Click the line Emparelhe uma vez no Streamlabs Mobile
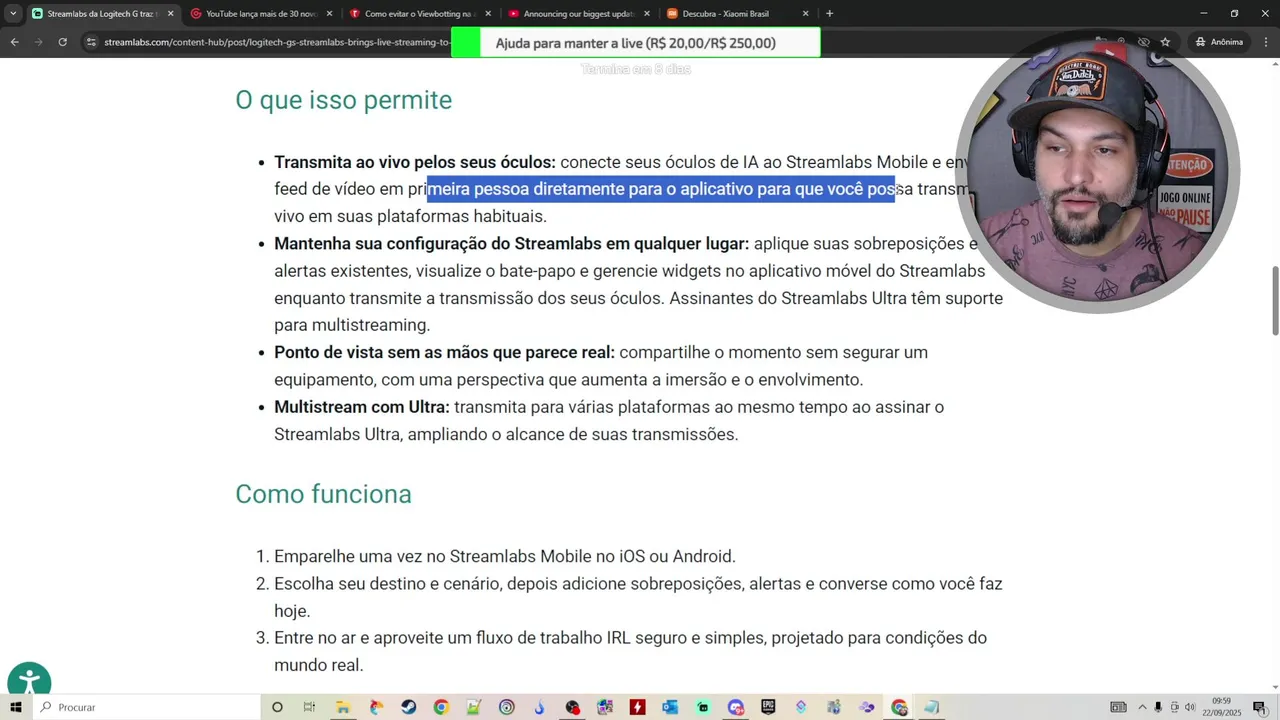1280x720 pixels. 505,556
